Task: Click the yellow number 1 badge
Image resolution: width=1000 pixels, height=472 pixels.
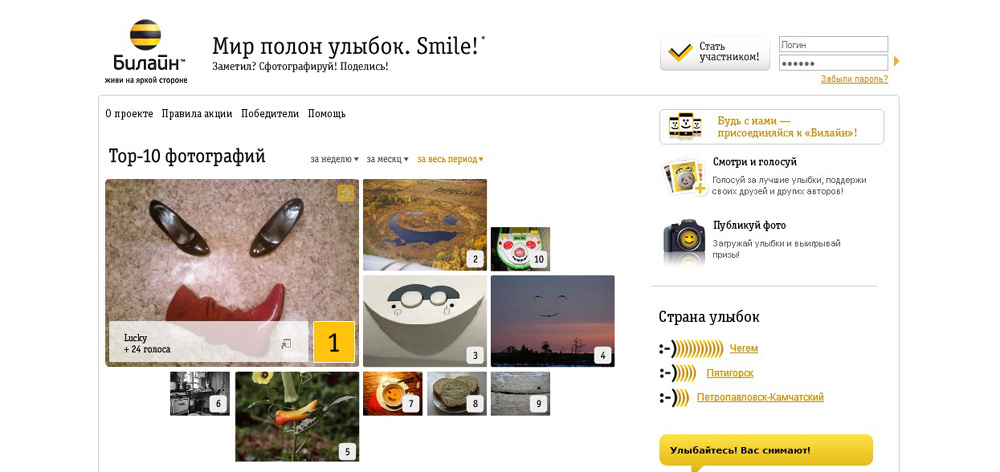Action: tap(334, 343)
